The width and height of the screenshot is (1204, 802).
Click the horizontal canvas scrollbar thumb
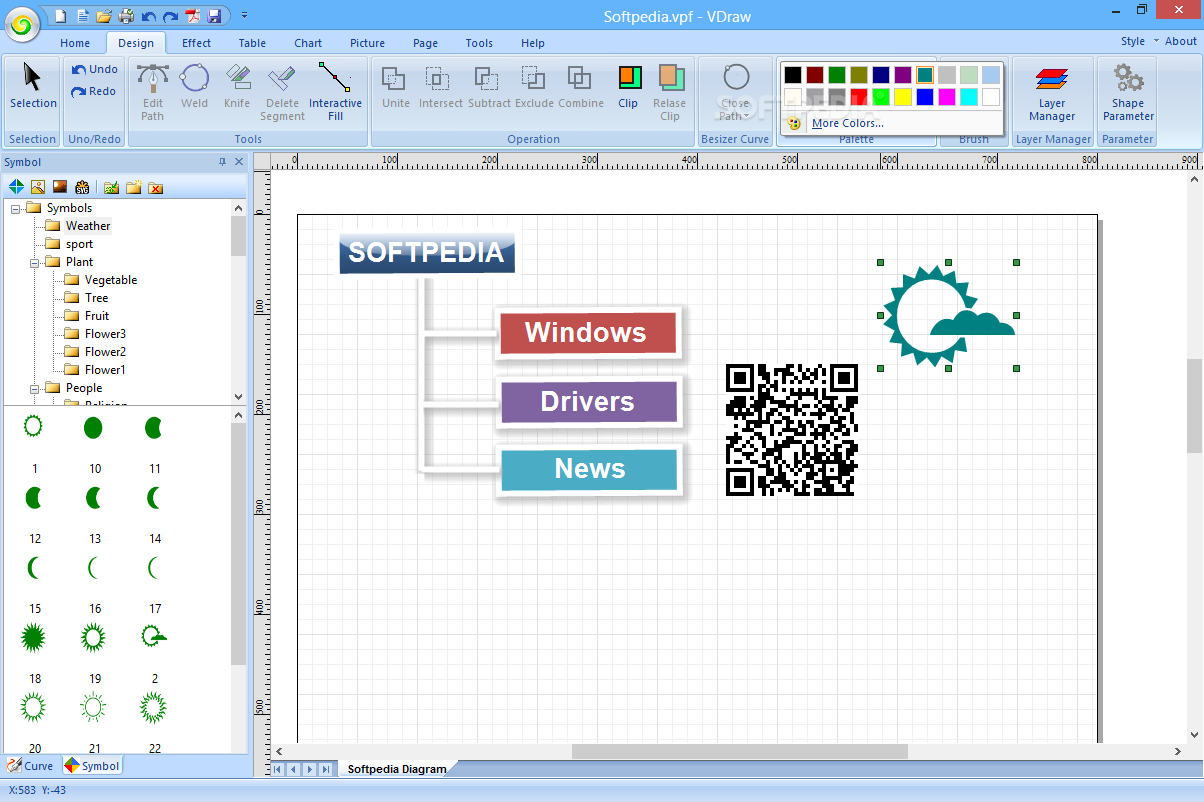[x=739, y=751]
